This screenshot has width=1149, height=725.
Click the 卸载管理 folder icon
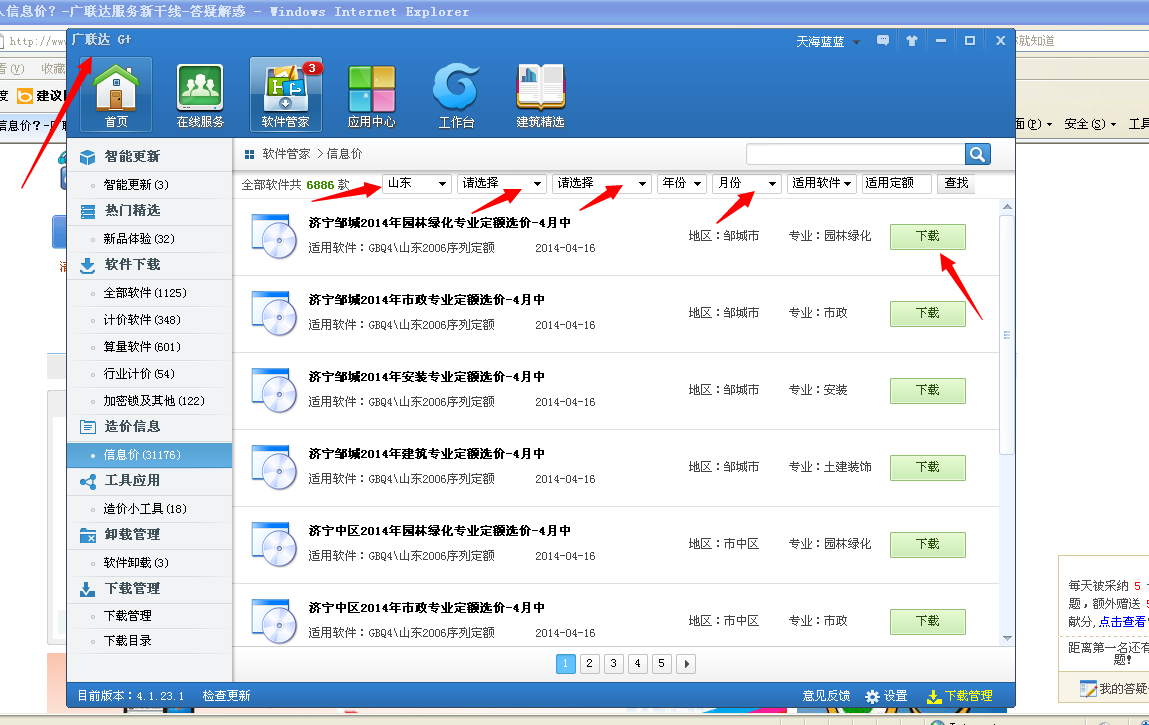click(x=88, y=535)
